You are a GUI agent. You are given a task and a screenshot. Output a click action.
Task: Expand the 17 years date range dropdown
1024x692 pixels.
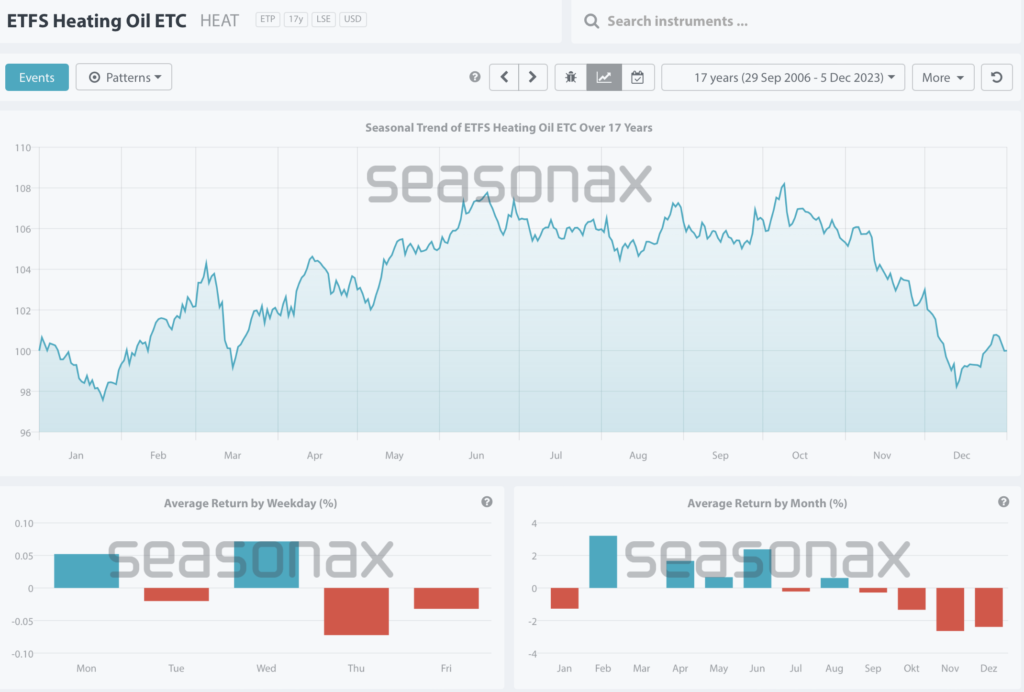[x=783, y=77]
